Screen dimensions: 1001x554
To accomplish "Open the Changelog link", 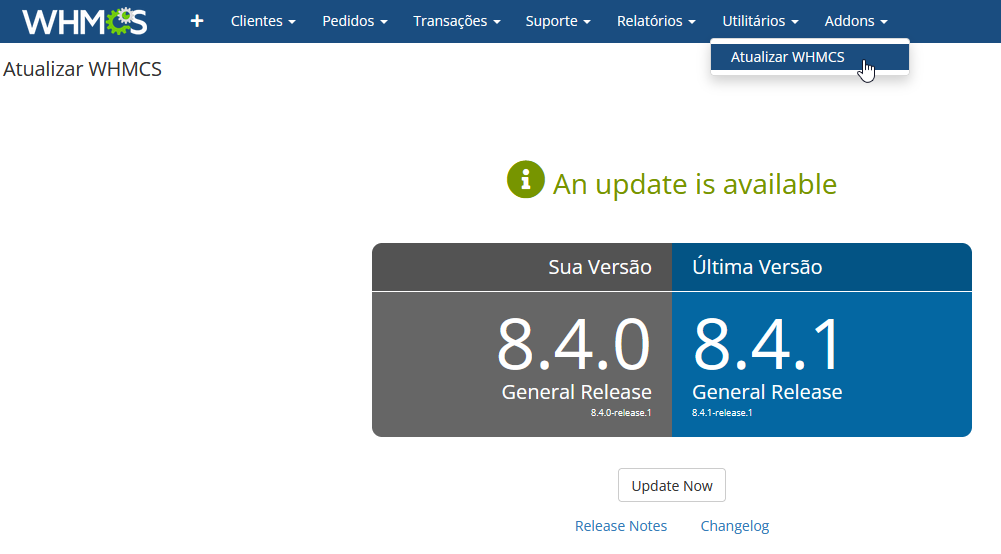I will point(735,526).
